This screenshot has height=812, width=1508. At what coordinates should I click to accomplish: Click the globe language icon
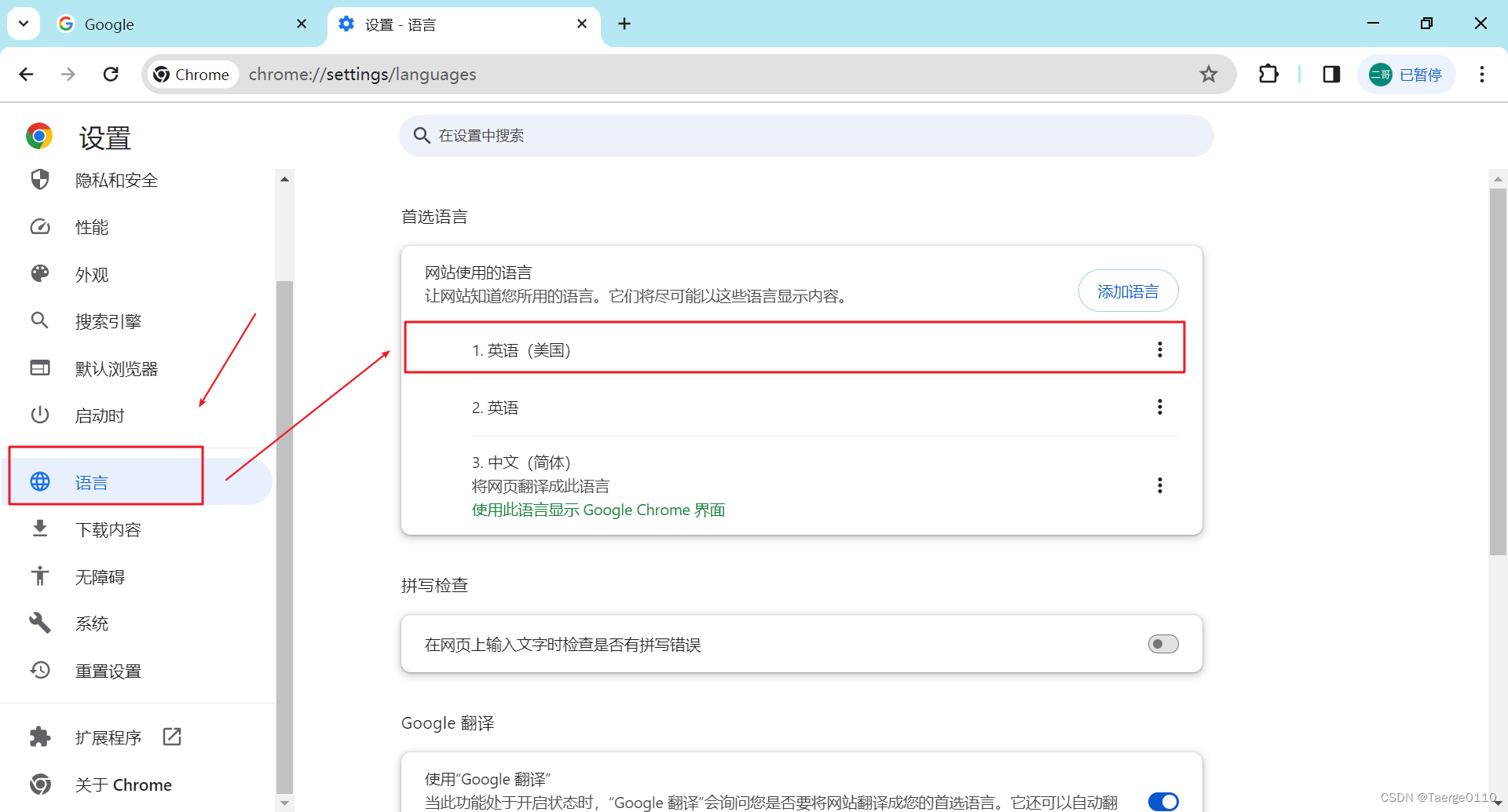click(x=40, y=481)
